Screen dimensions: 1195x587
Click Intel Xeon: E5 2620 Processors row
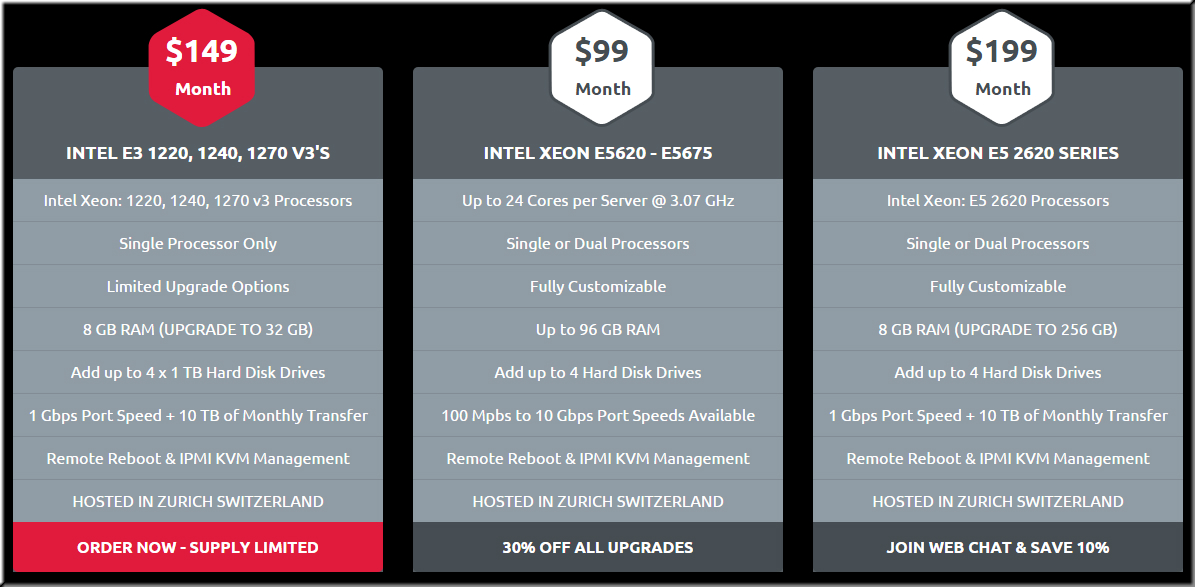coord(998,200)
